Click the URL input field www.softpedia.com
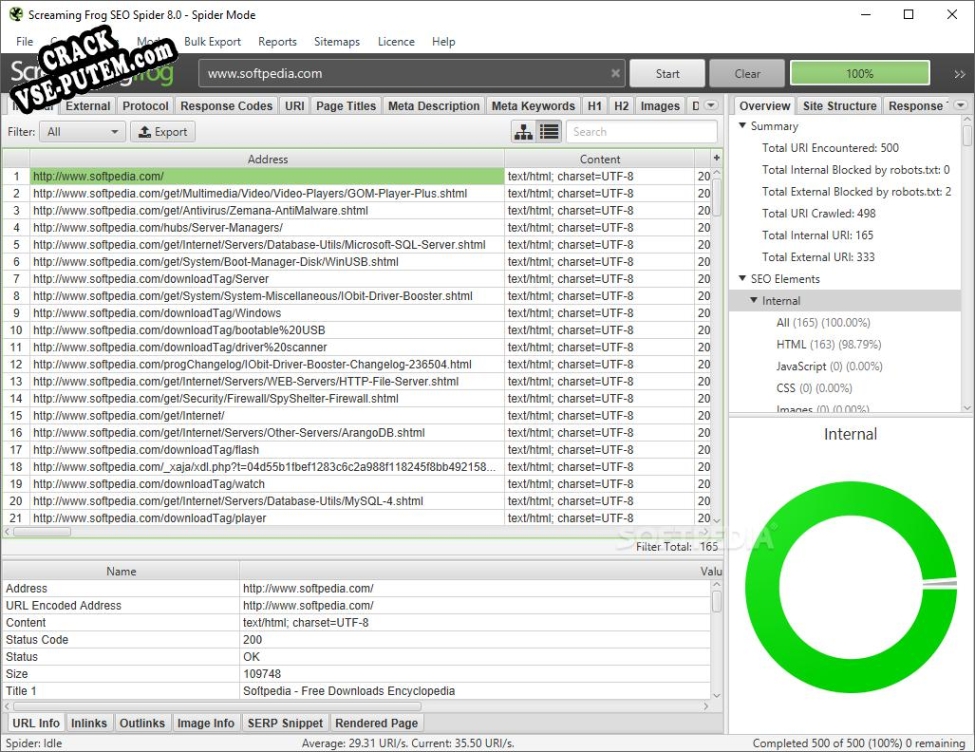This screenshot has width=975, height=752. [x=410, y=73]
